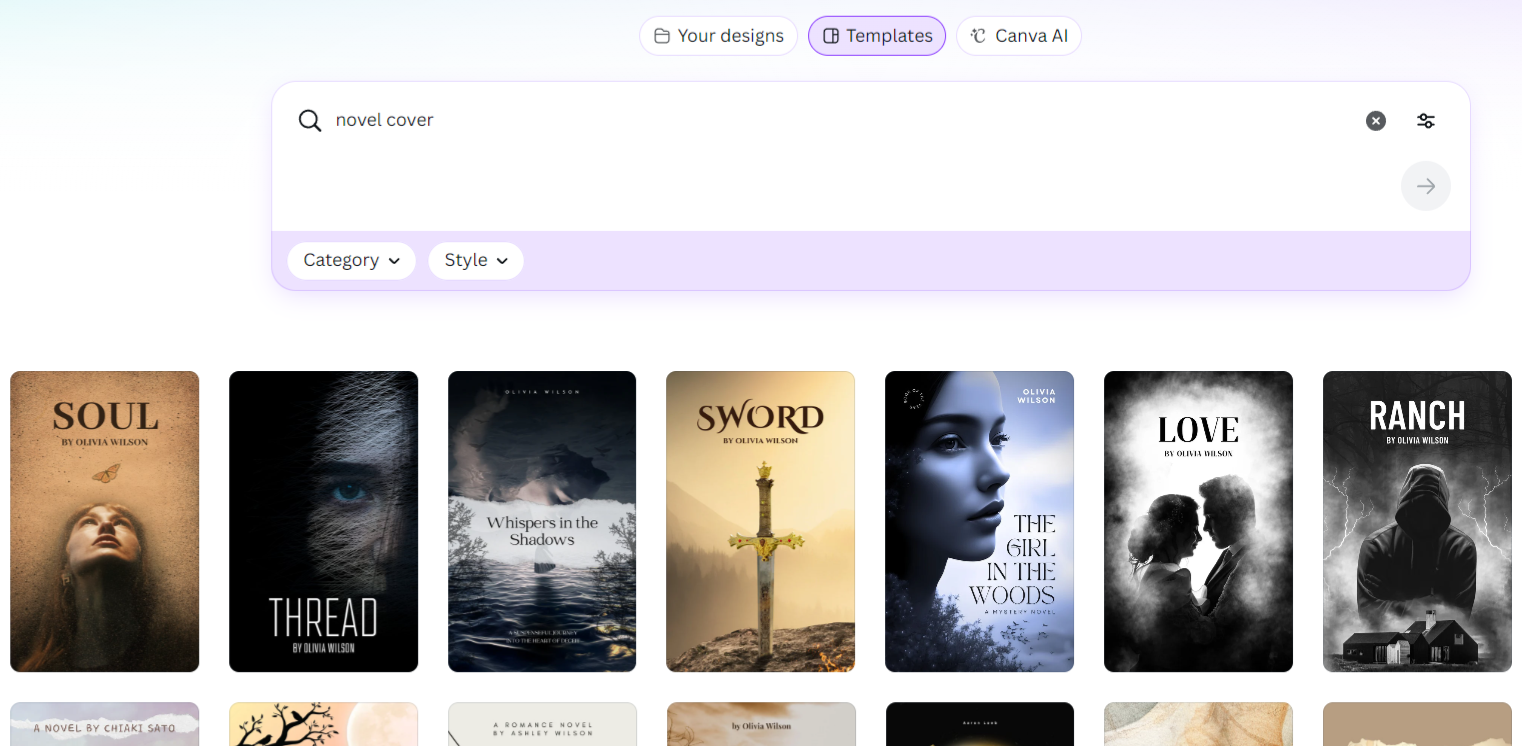Open the THREAD cover template
The image size is (1522, 746).
click(323, 521)
